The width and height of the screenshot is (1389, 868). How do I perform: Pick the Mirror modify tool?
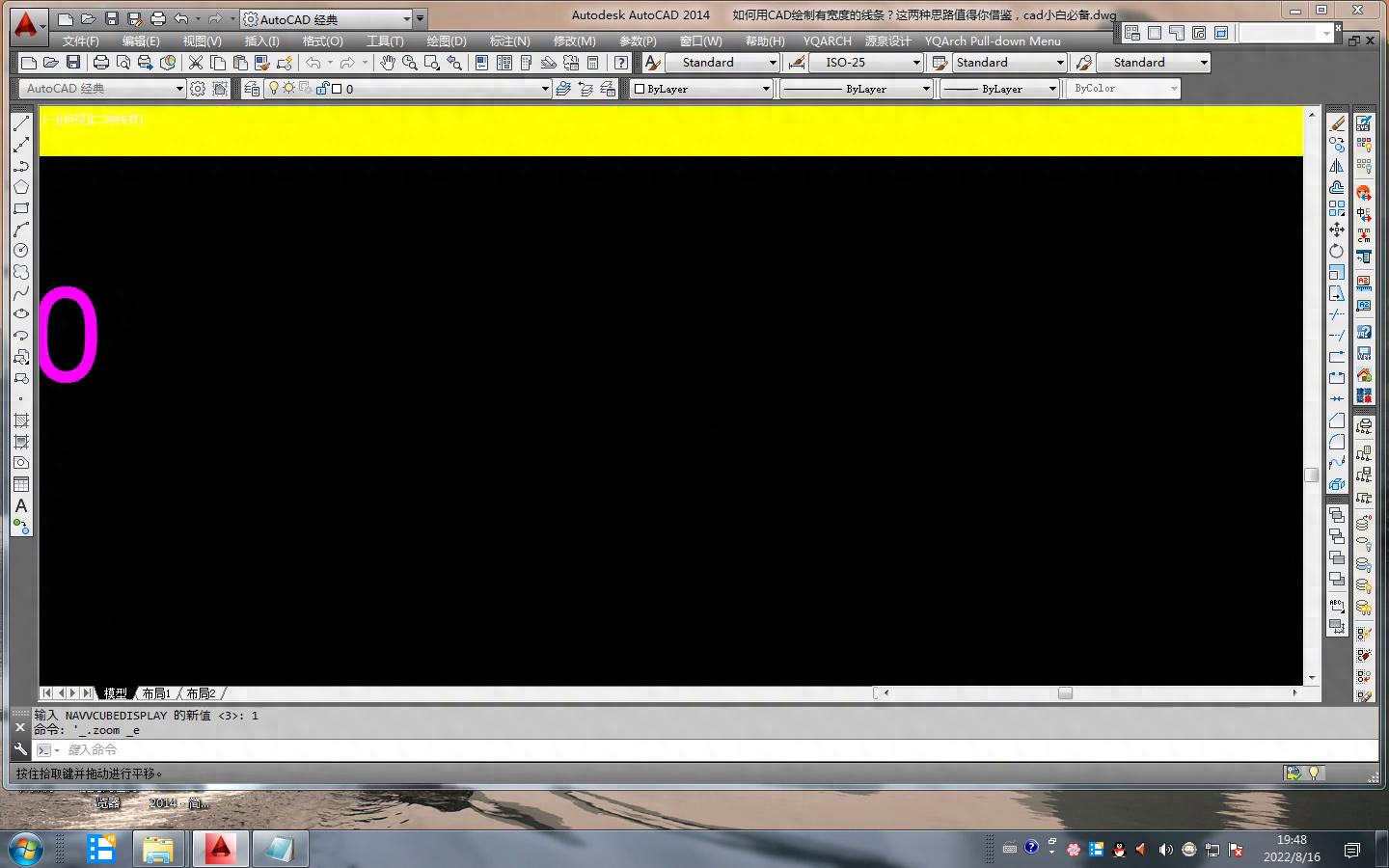tap(1337, 166)
